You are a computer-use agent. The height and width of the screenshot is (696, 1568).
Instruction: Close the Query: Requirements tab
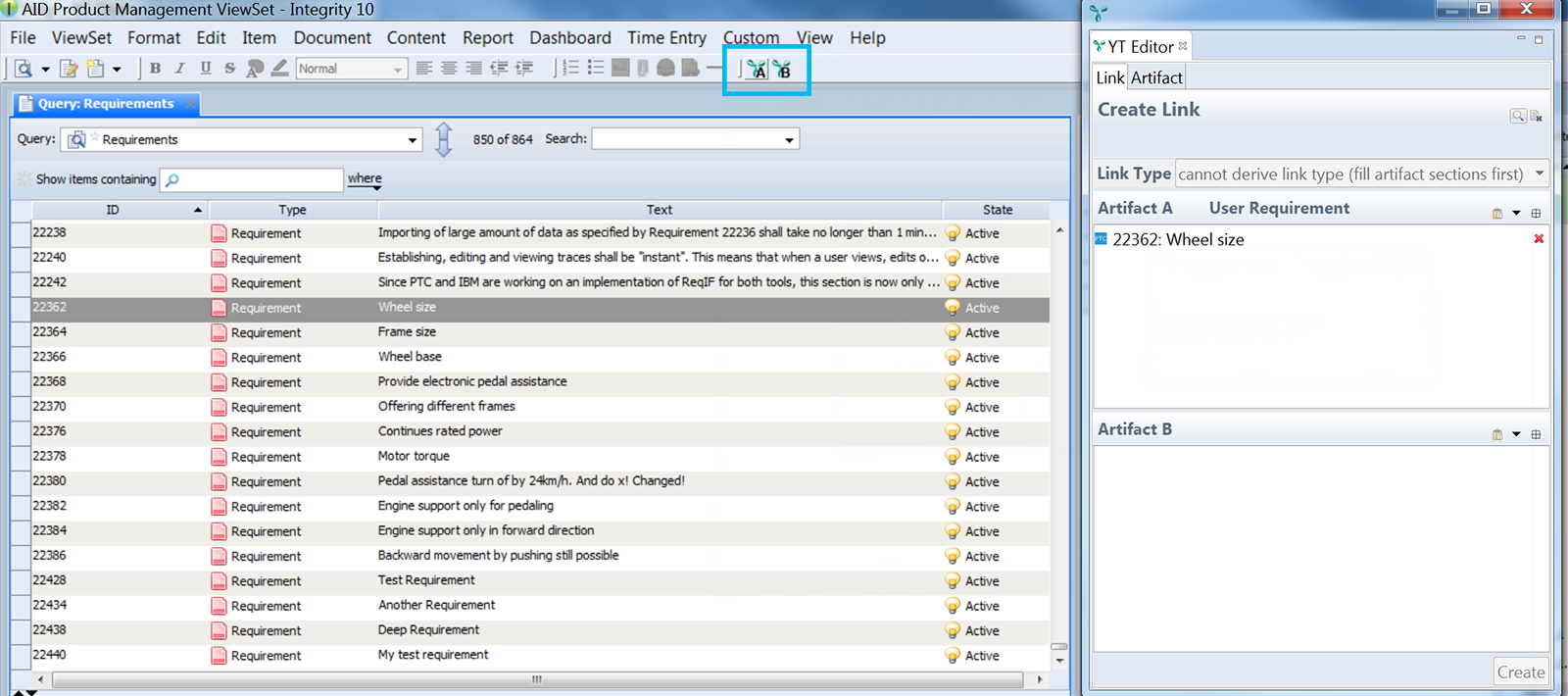click(190, 104)
